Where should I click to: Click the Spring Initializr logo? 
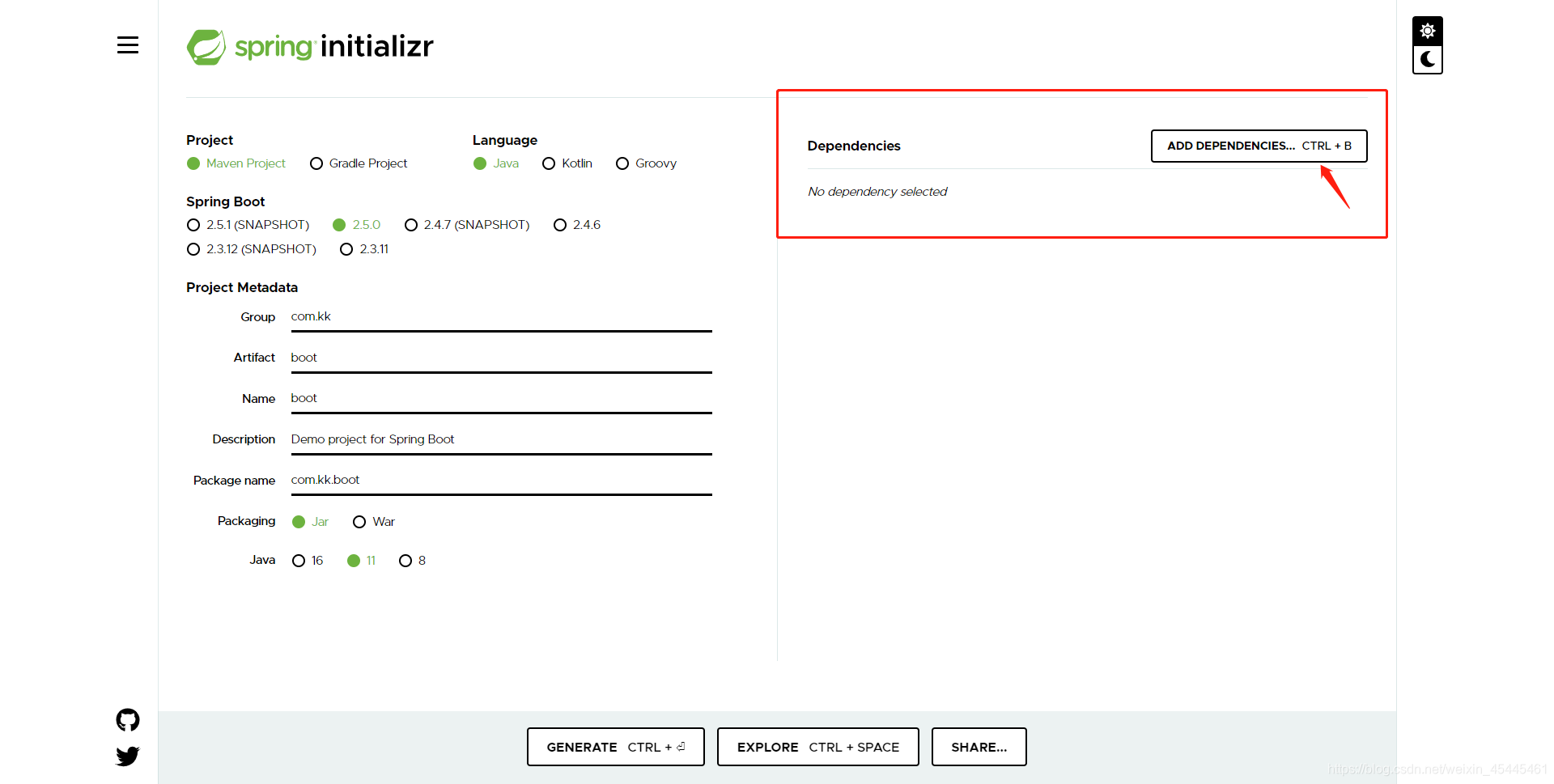click(310, 47)
